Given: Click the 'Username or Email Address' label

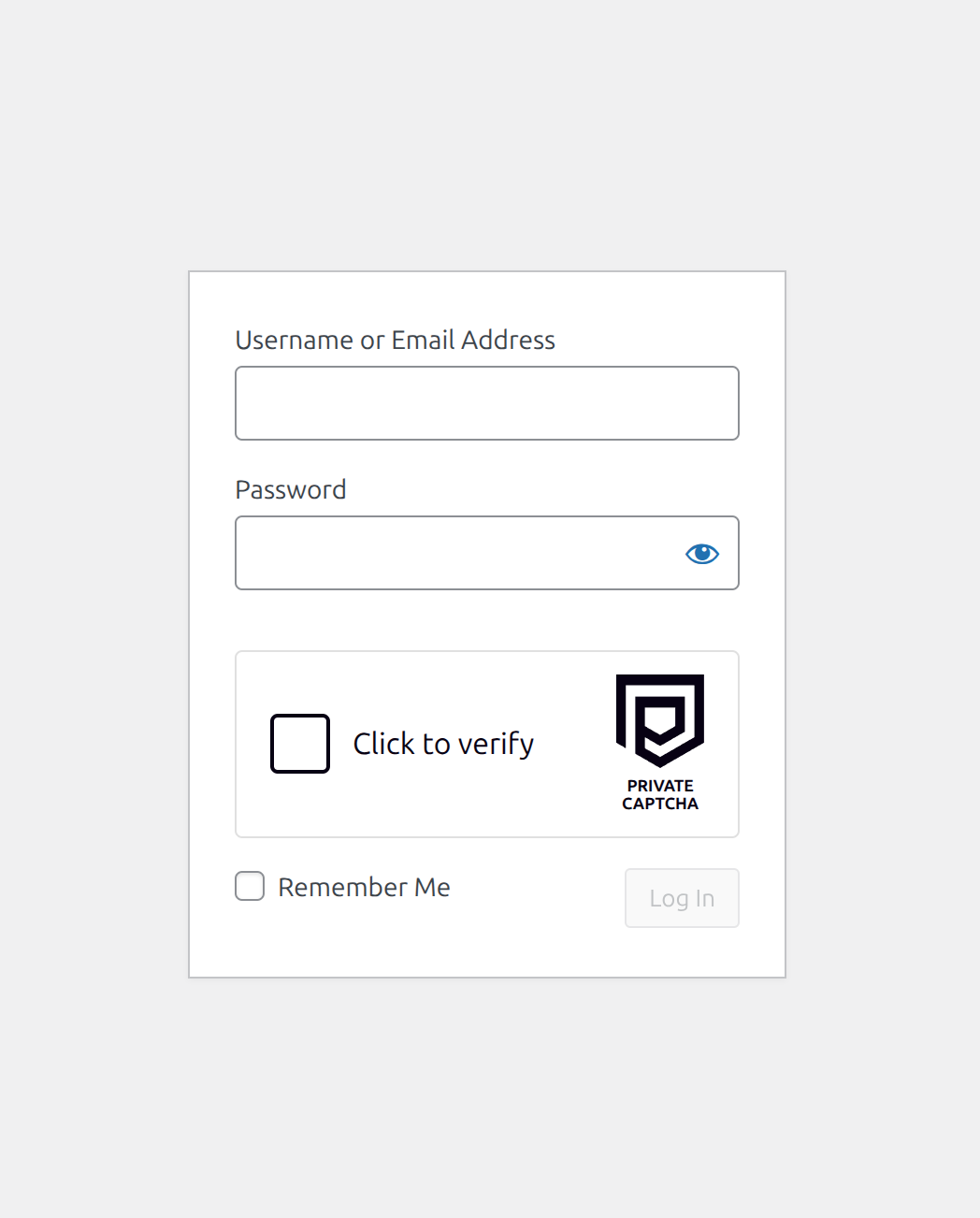Looking at the screenshot, I should point(395,340).
